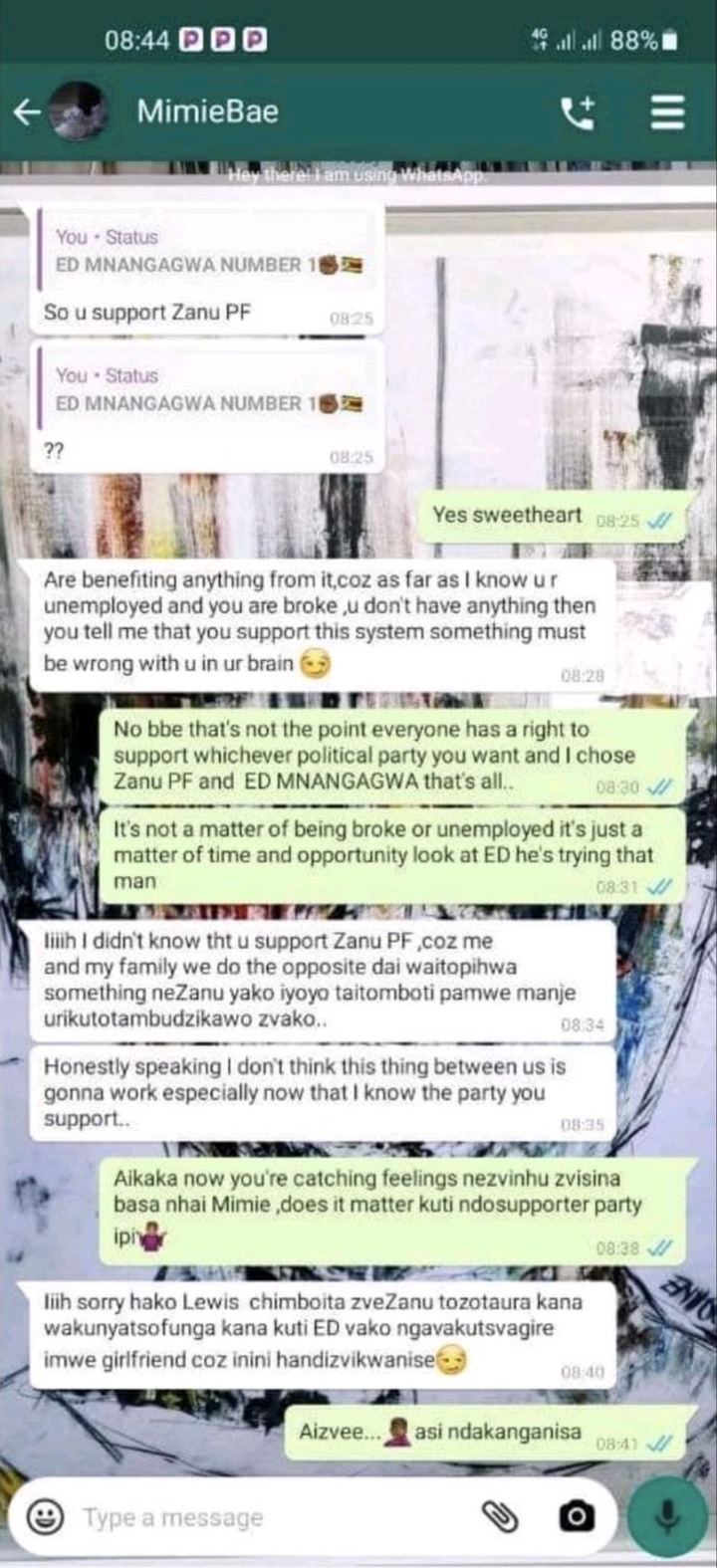Viewport: 717px width, 1568px height.
Task: Open the three-line menu icon
Action: pyautogui.click(x=667, y=112)
